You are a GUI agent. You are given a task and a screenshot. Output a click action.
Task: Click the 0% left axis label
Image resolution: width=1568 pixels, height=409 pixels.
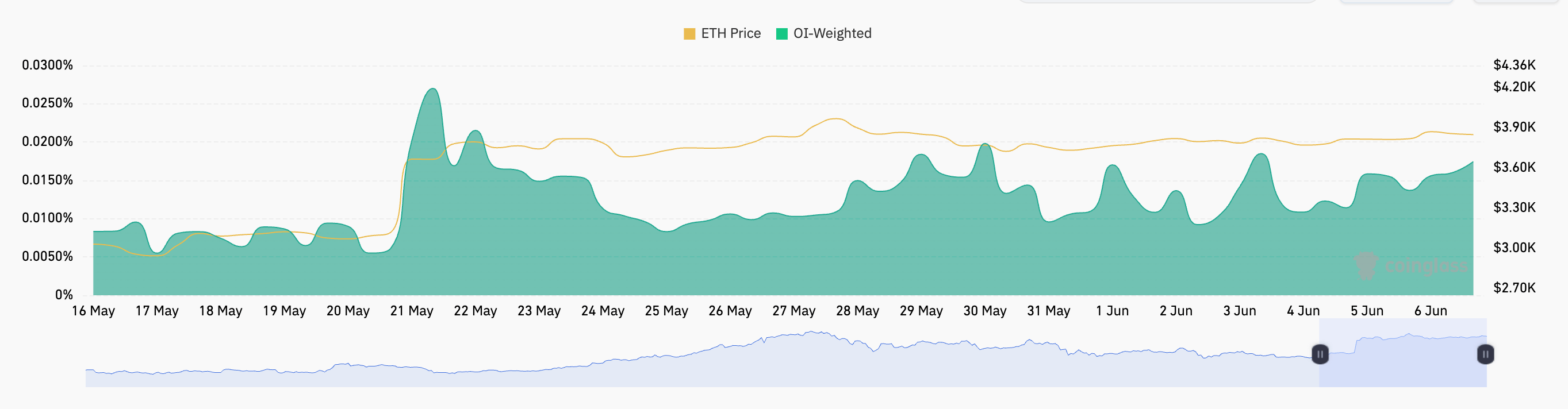64,295
